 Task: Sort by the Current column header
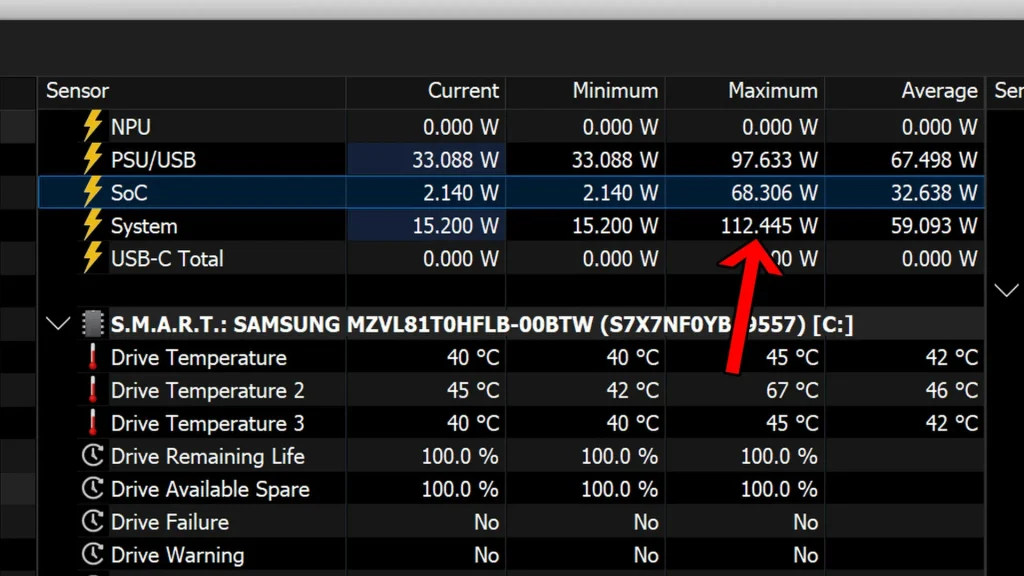pyautogui.click(x=426, y=91)
